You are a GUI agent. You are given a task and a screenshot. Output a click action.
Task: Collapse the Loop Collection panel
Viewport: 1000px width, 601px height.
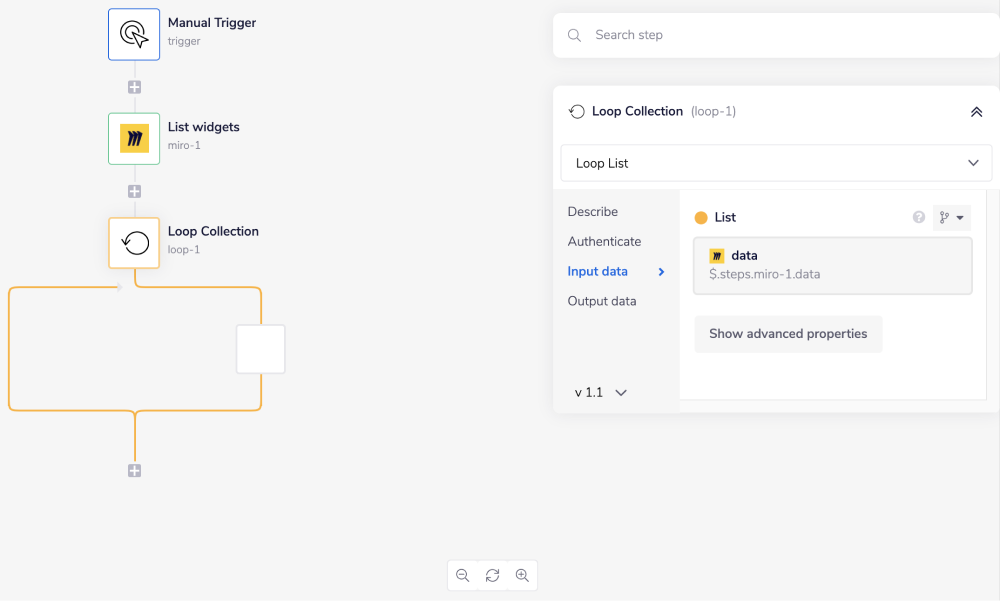click(x=976, y=112)
